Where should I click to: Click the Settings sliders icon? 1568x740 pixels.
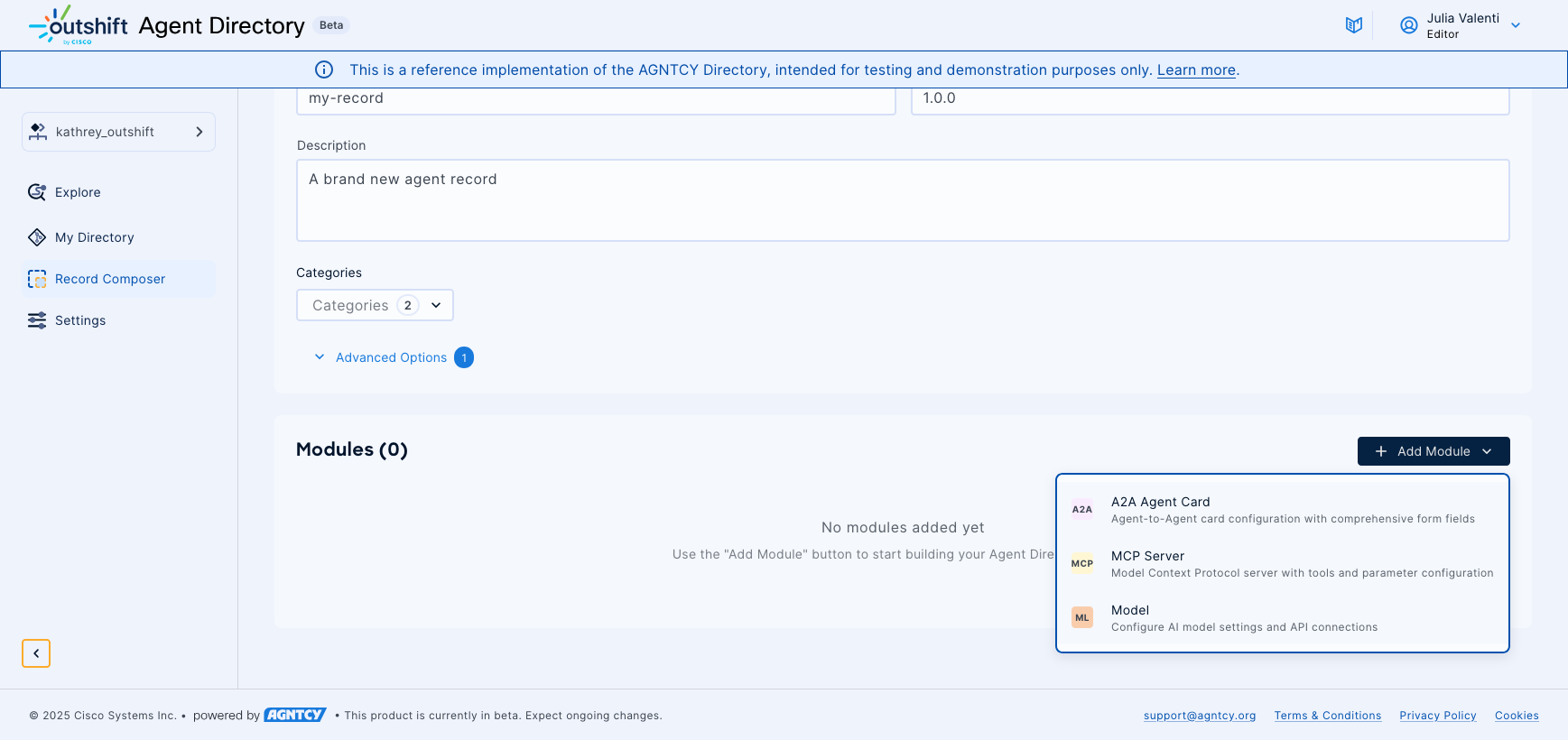tap(37, 320)
